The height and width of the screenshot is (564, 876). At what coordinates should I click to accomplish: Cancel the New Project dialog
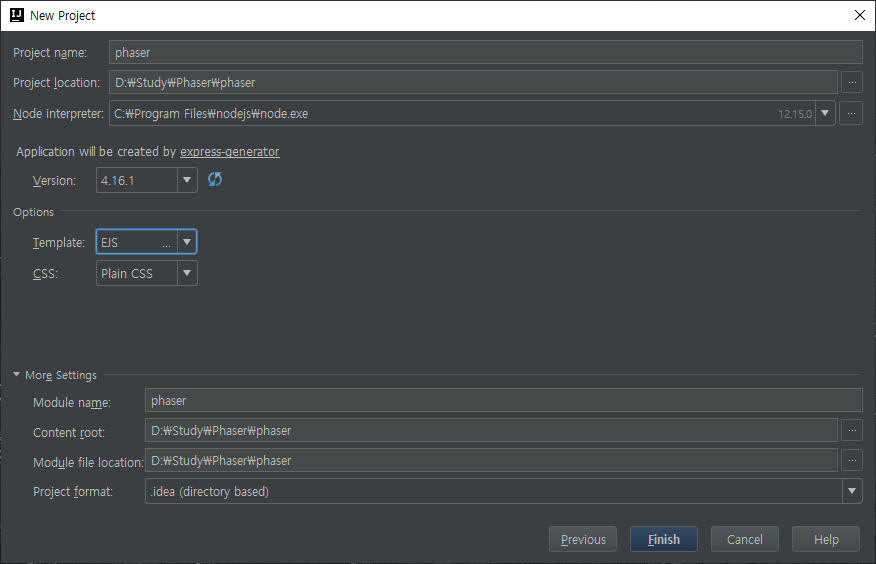(745, 539)
